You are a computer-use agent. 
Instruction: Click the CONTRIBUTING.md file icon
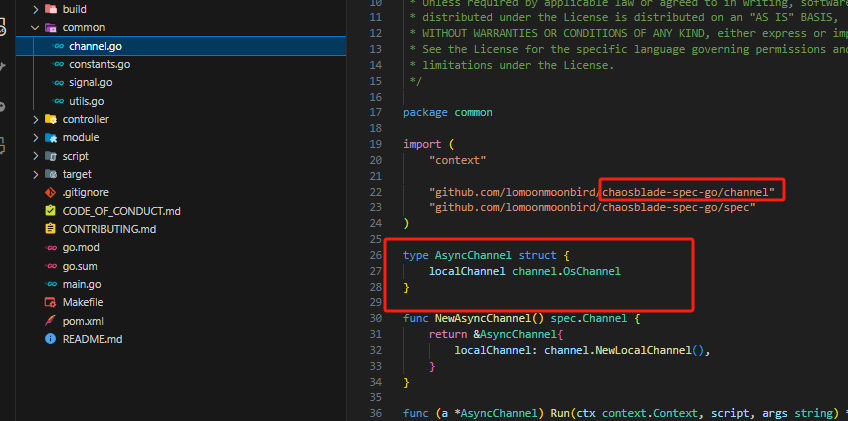point(51,229)
